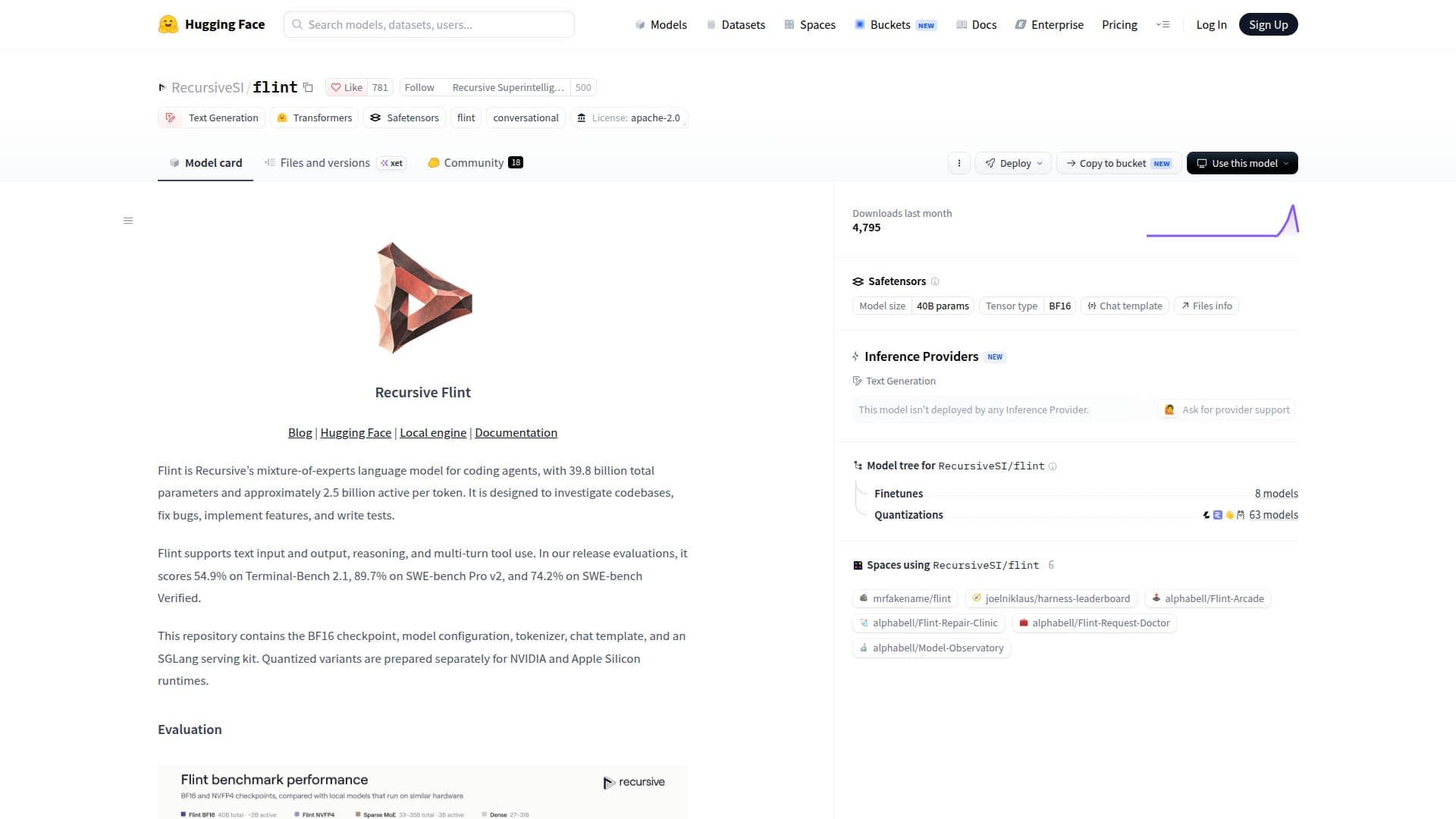Click the apache-2.0 license tag

(629, 118)
